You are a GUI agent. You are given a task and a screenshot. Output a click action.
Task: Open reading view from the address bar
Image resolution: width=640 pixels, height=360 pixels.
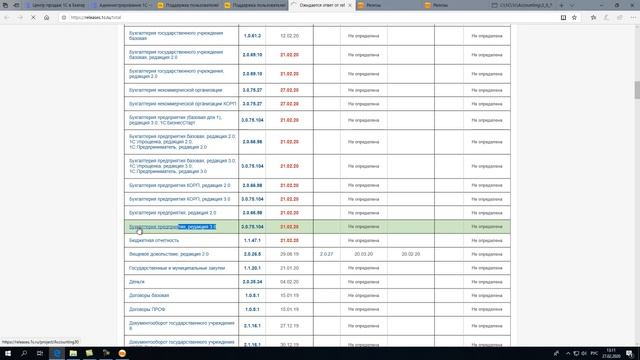tap(563, 18)
